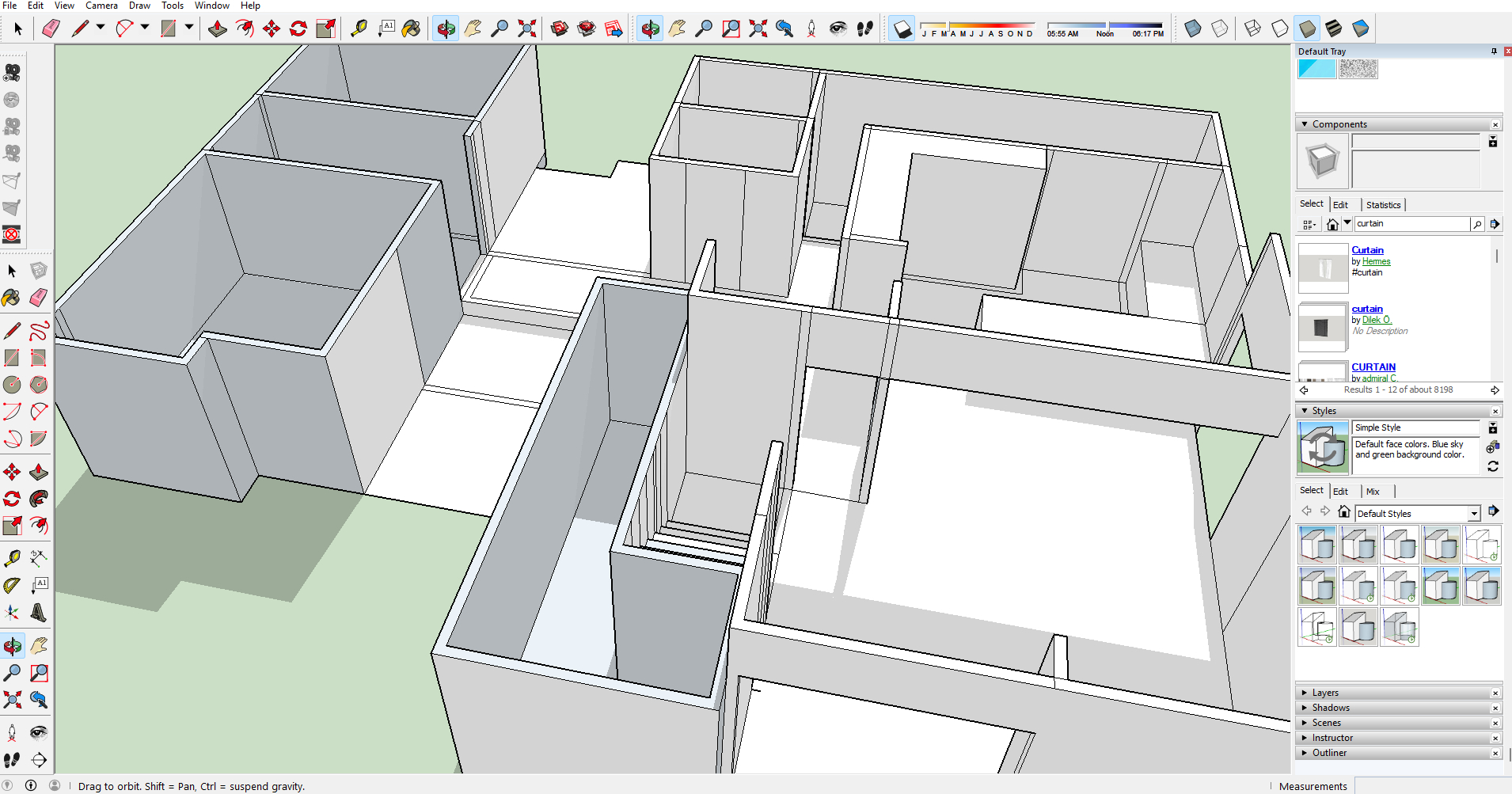Open the Curtain by Hermes component link
The width and height of the screenshot is (1512, 794).
pyautogui.click(x=1367, y=250)
